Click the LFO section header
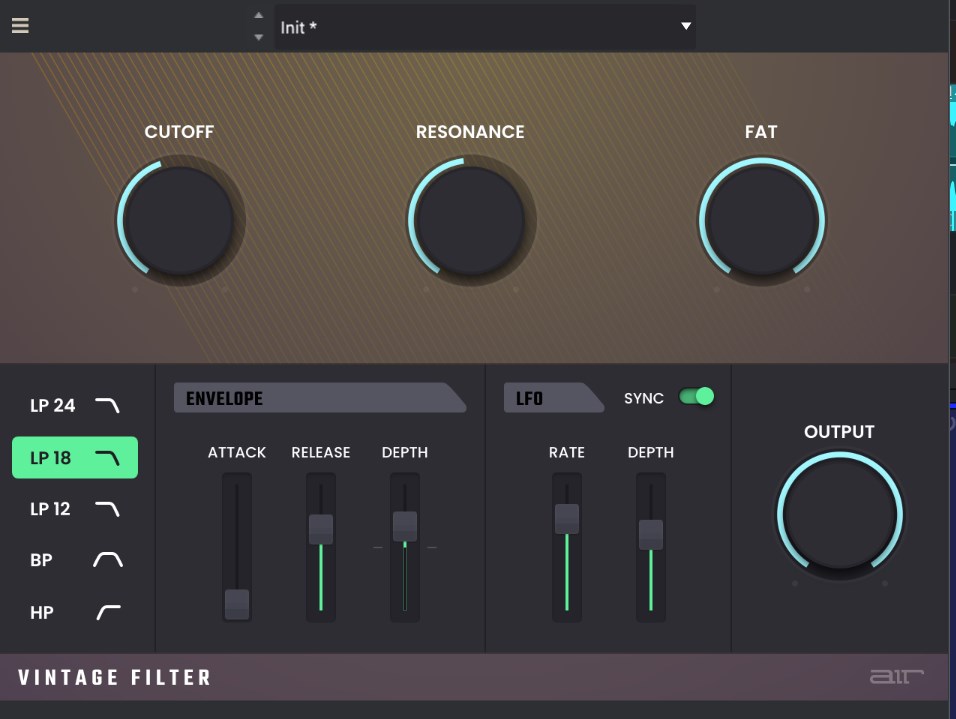 coord(552,398)
